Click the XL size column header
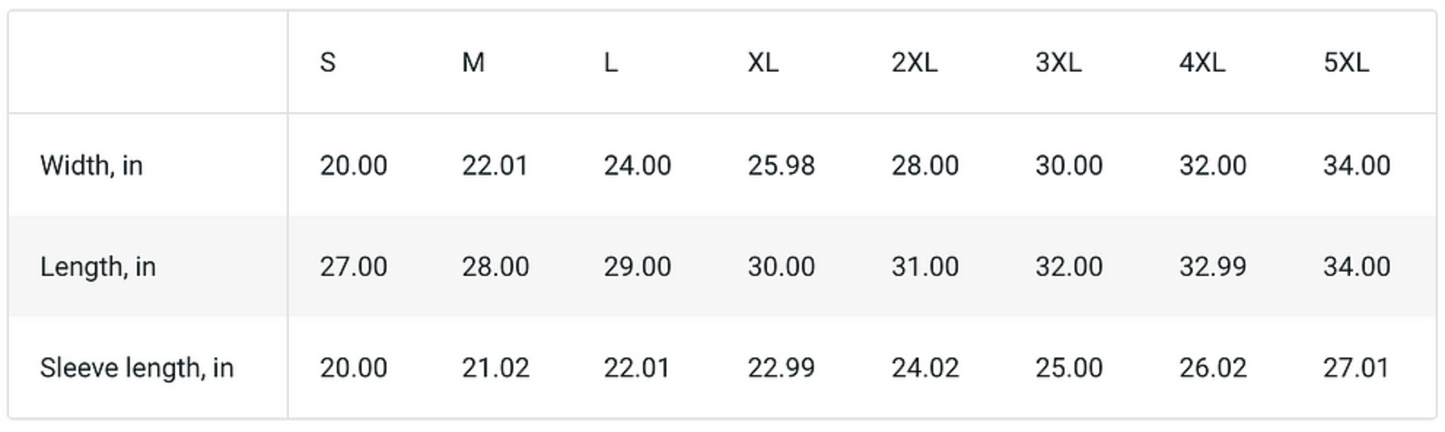 pos(763,63)
